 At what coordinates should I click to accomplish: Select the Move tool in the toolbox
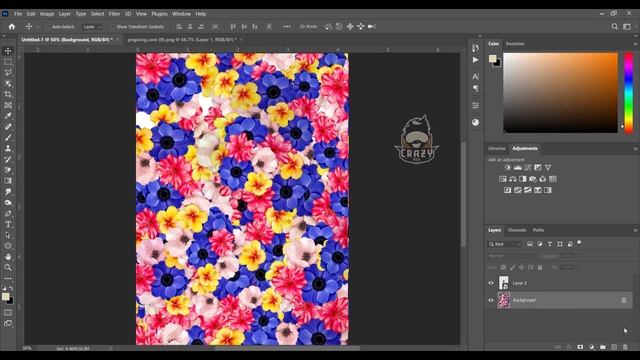pyautogui.click(x=8, y=51)
